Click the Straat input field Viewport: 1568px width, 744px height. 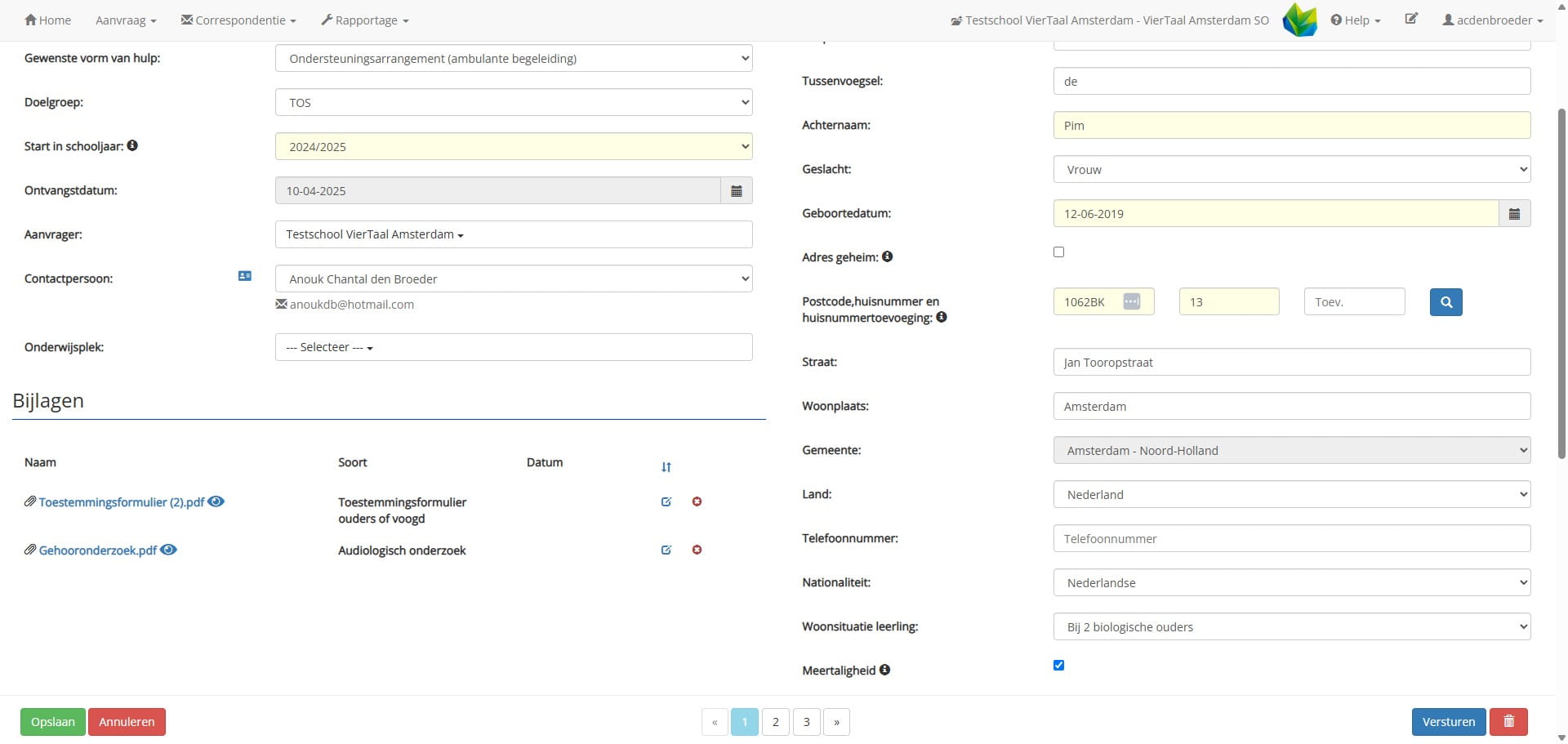1292,362
